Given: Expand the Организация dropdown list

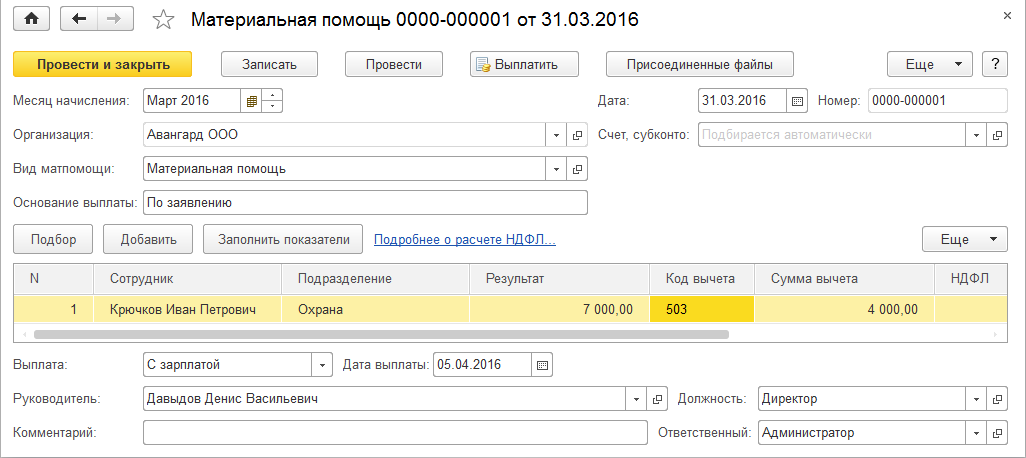Looking at the screenshot, I should click(x=556, y=135).
